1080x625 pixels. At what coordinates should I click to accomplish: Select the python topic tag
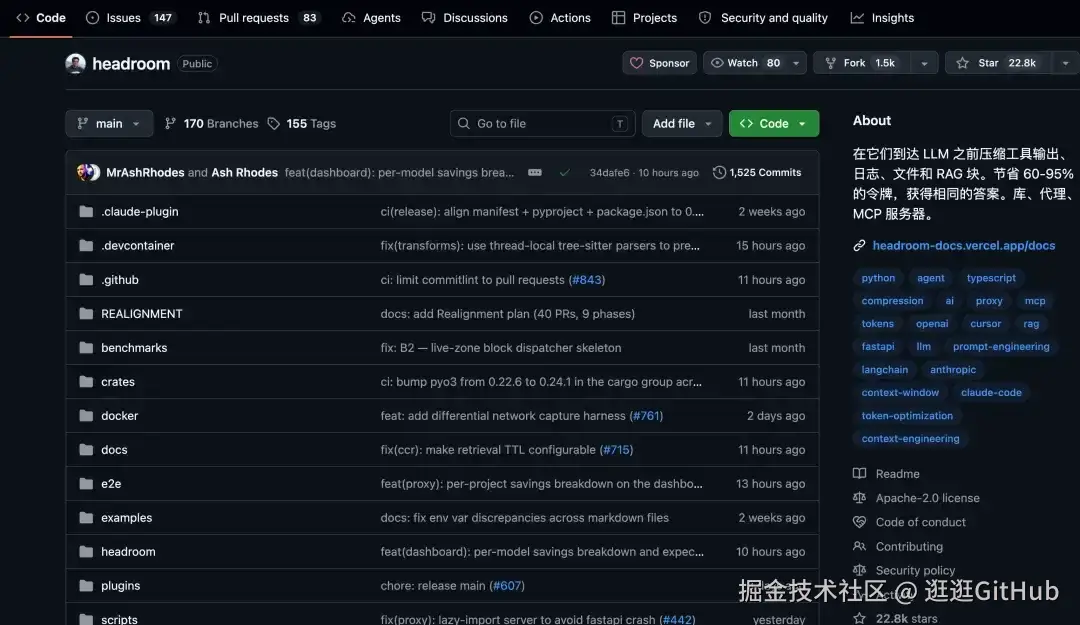pyautogui.click(x=878, y=278)
